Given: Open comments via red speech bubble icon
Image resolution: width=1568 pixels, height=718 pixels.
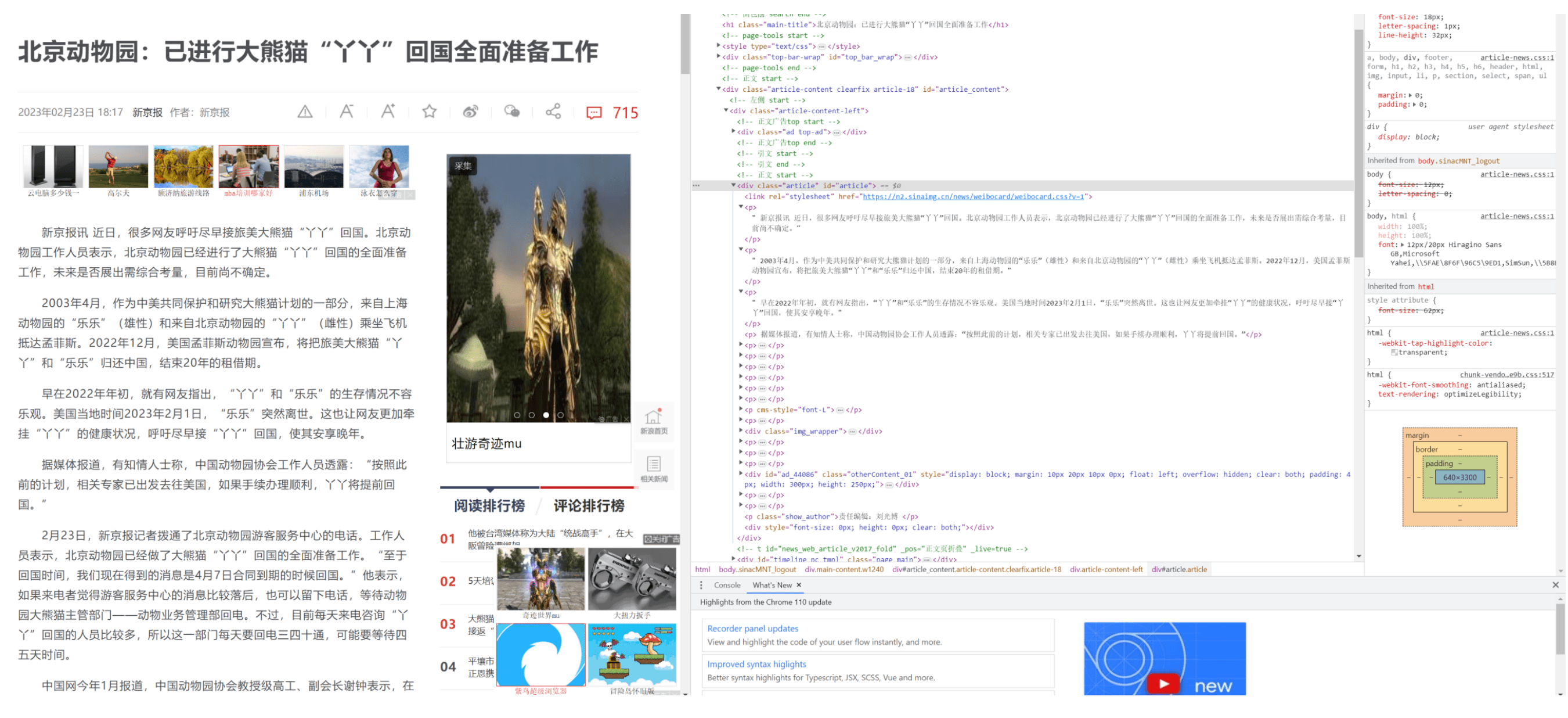Looking at the screenshot, I should [x=593, y=113].
